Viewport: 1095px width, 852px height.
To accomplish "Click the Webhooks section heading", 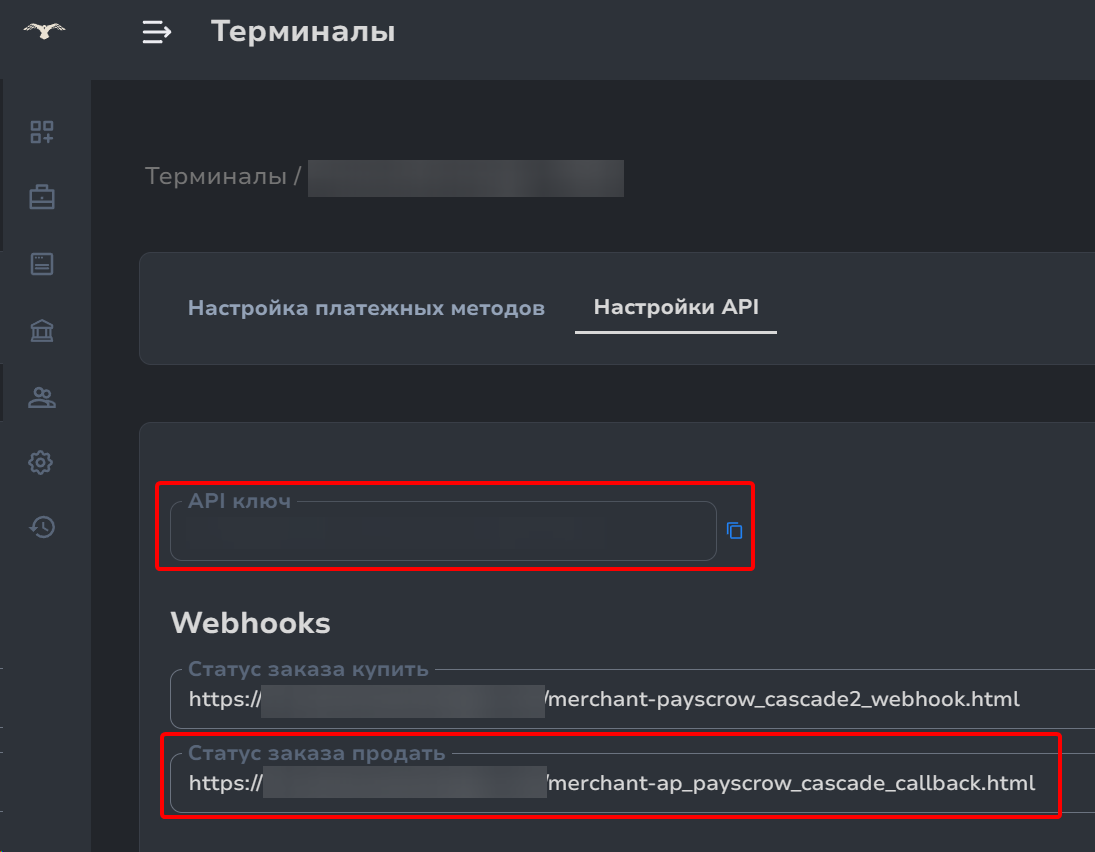I will point(250,623).
